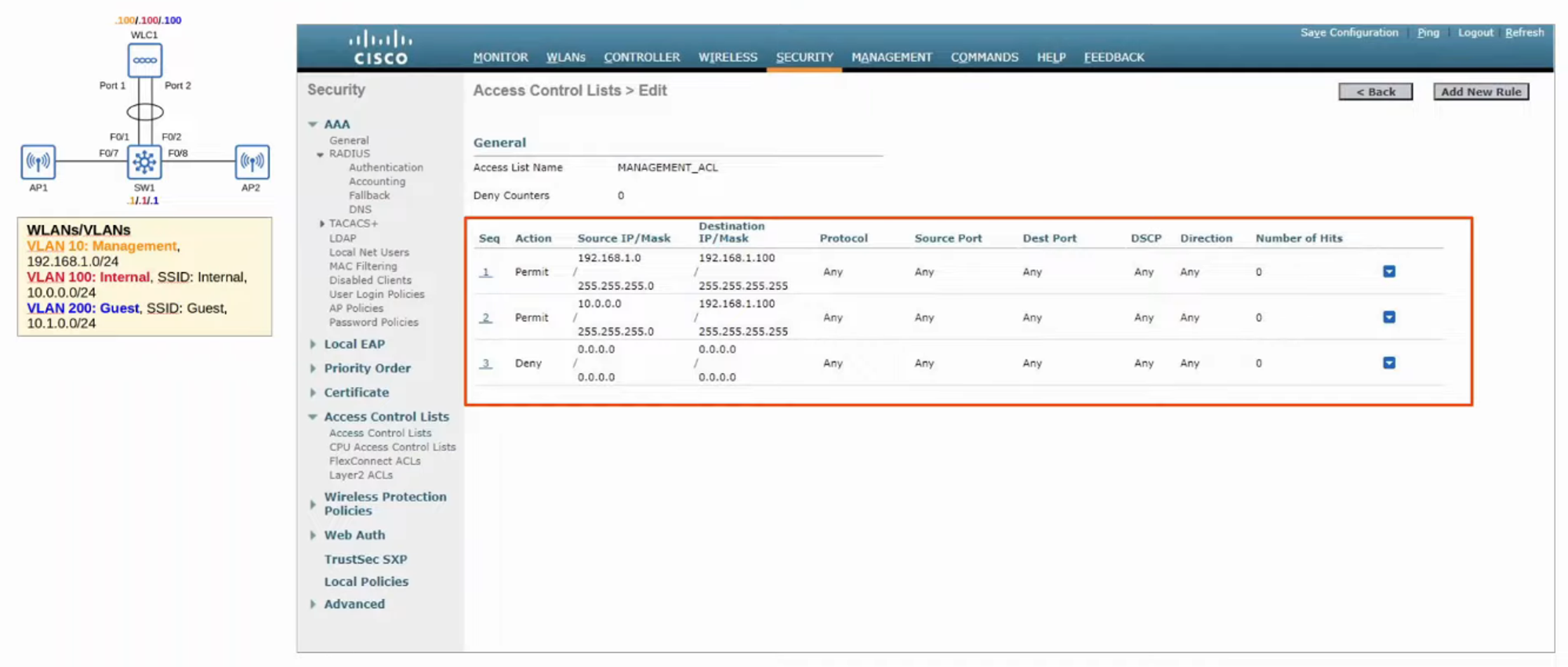The image size is (1568, 667).
Task: Open the MONITOR menu tab
Action: point(500,57)
